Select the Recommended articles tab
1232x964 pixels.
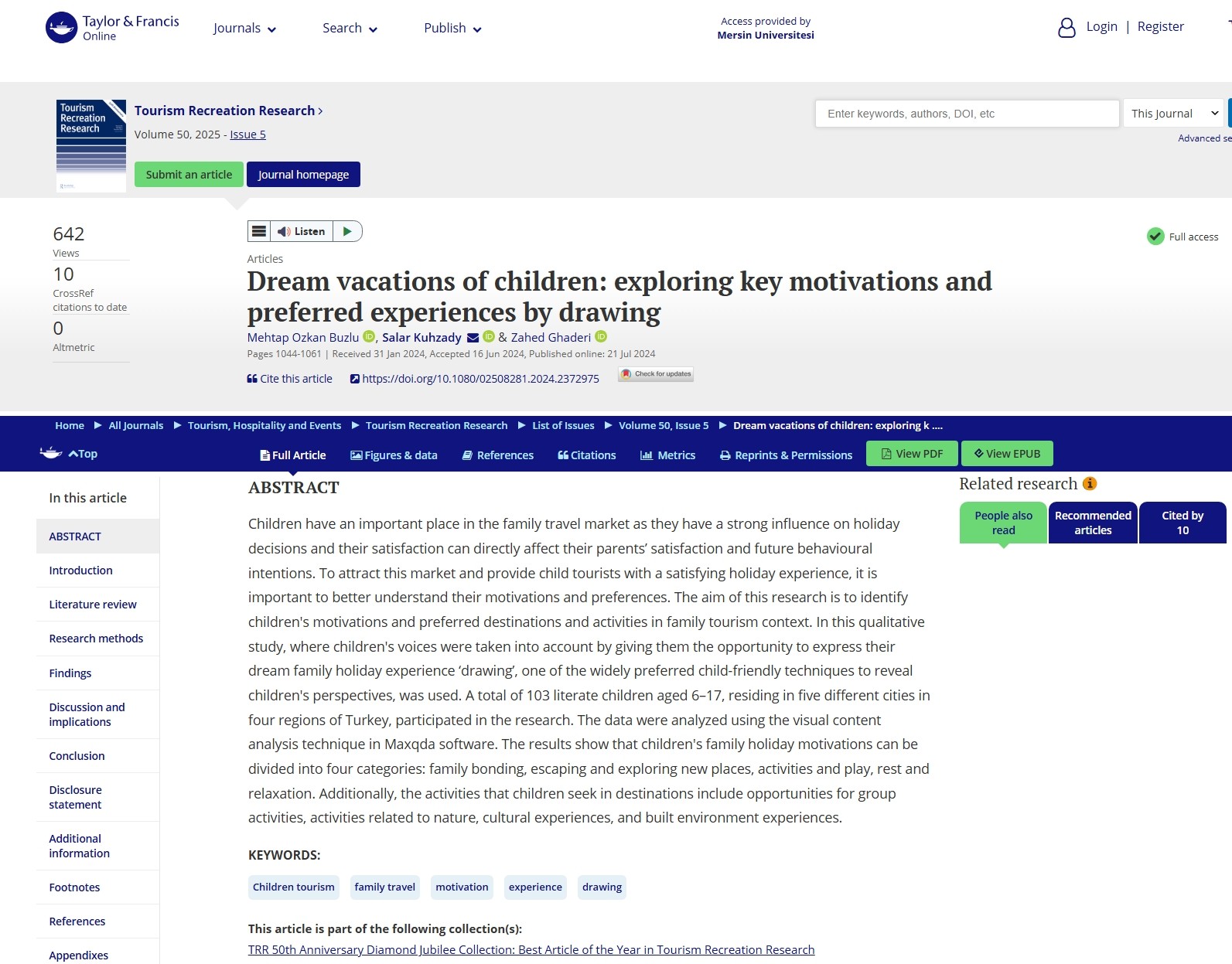tap(1092, 523)
